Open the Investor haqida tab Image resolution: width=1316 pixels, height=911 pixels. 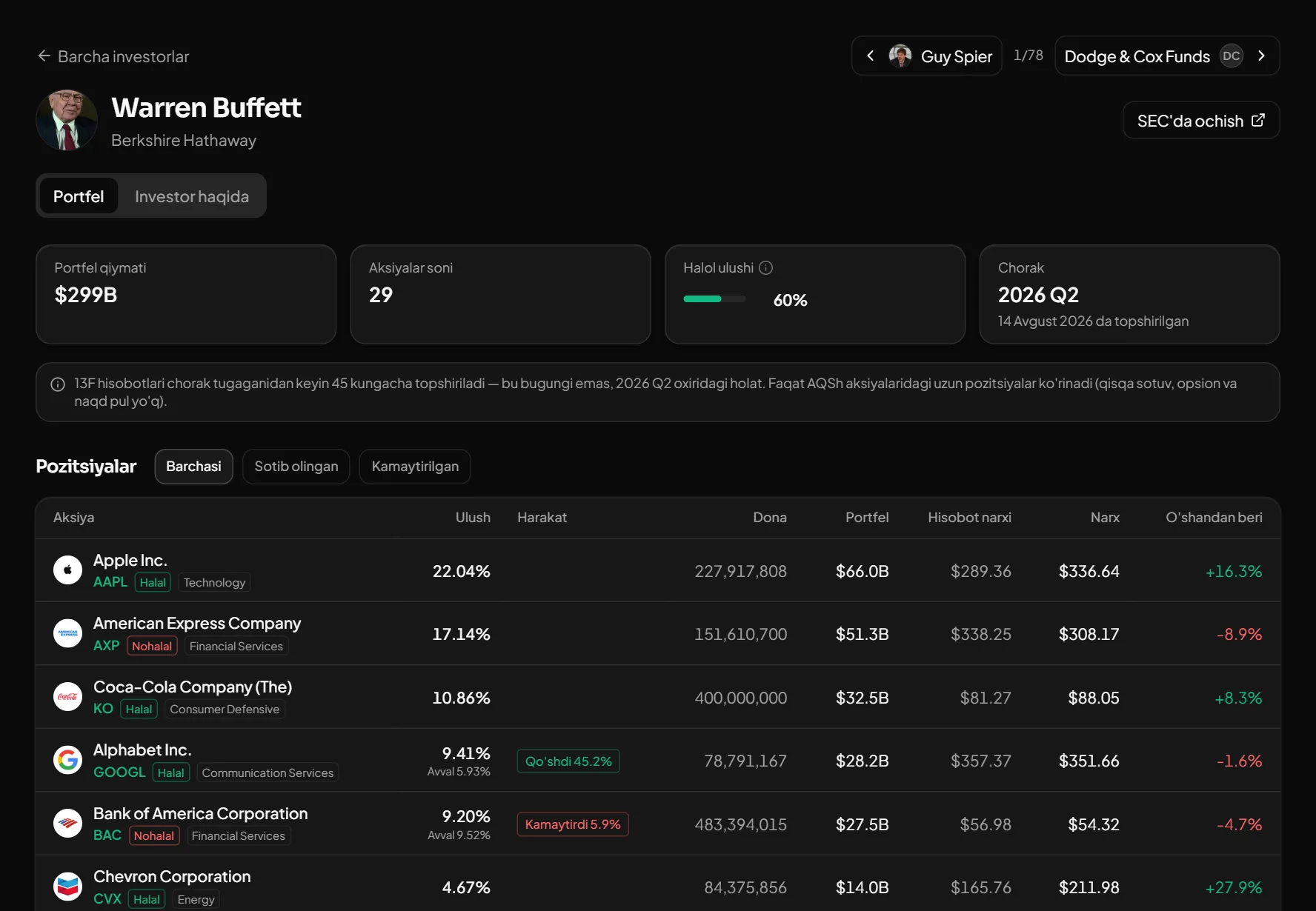(x=192, y=196)
